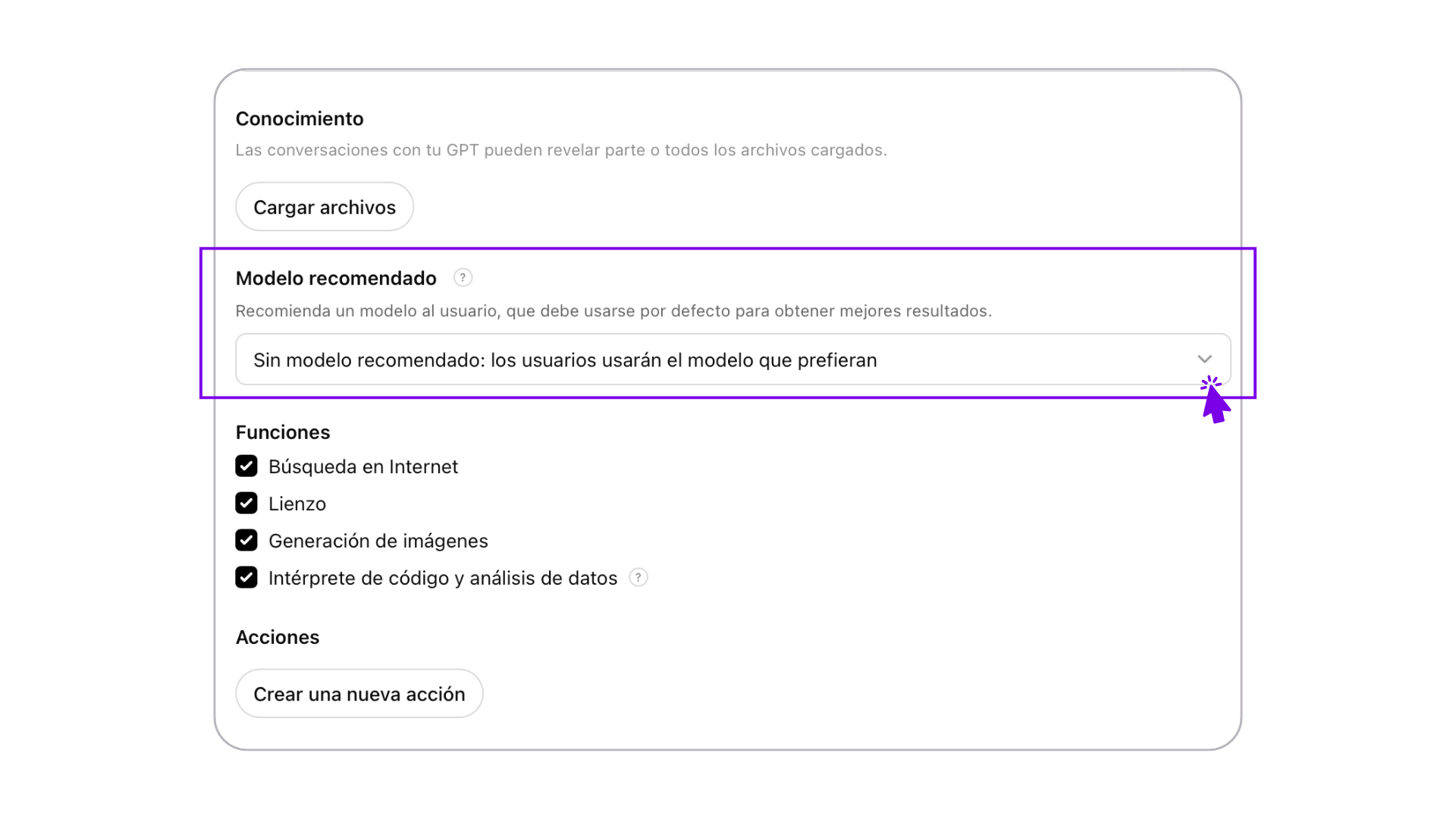Click the Acciones section heading
The height and width of the screenshot is (819, 1456).
pos(278,637)
